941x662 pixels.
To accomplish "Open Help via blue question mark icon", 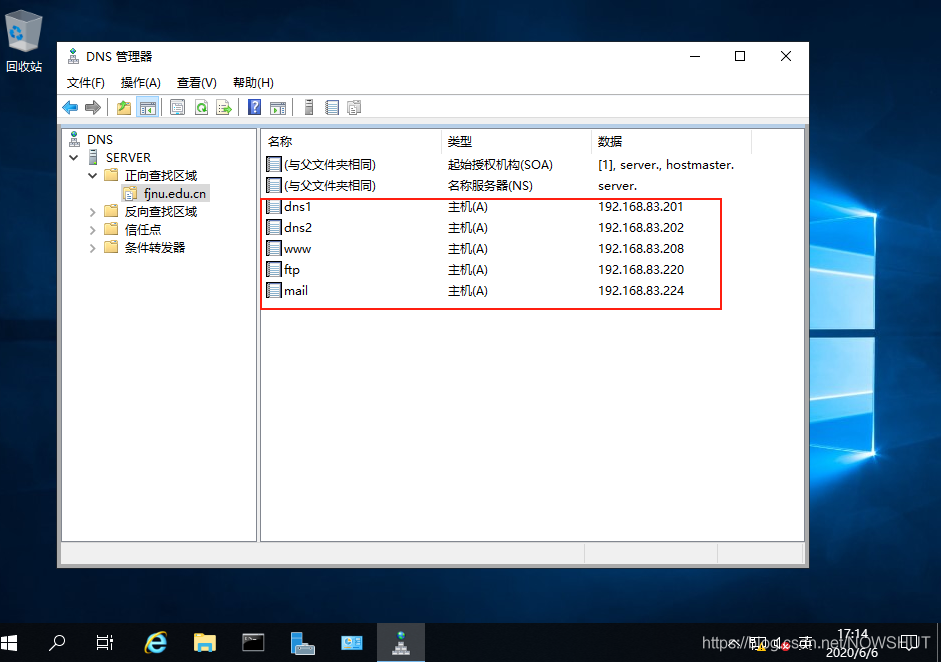I will (255, 108).
